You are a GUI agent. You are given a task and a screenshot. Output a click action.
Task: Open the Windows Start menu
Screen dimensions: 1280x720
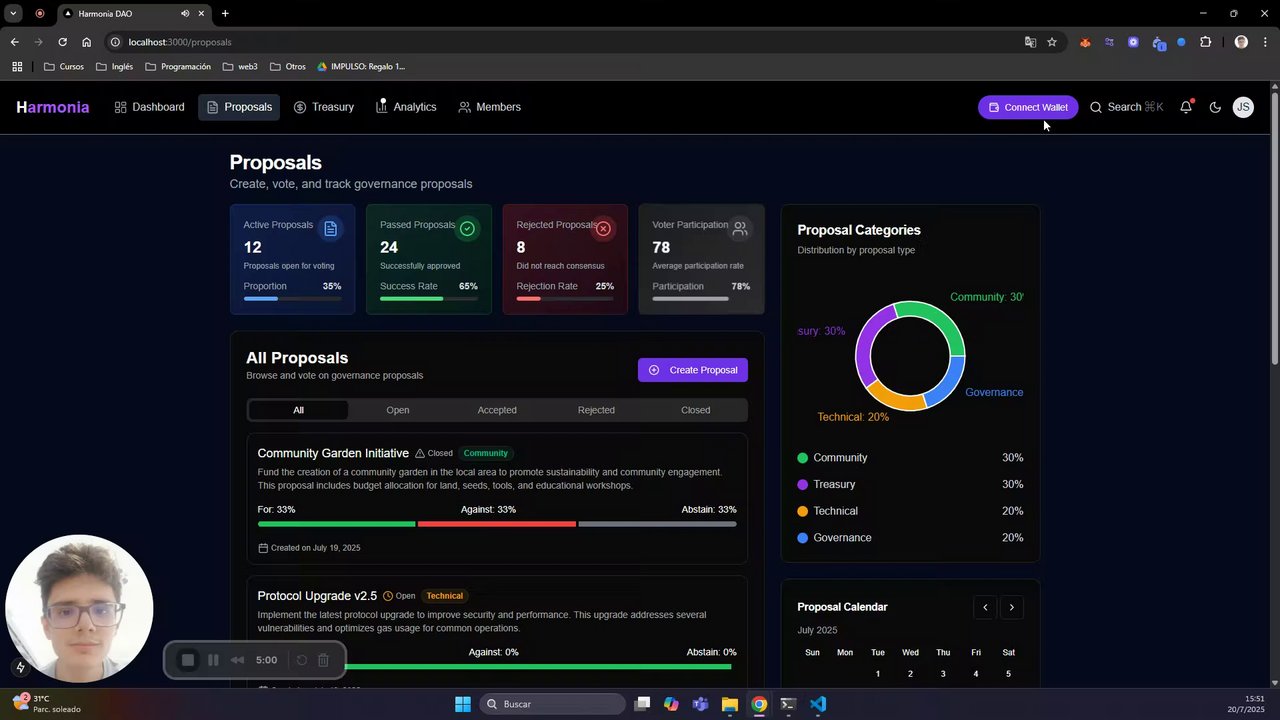(463, 704)
